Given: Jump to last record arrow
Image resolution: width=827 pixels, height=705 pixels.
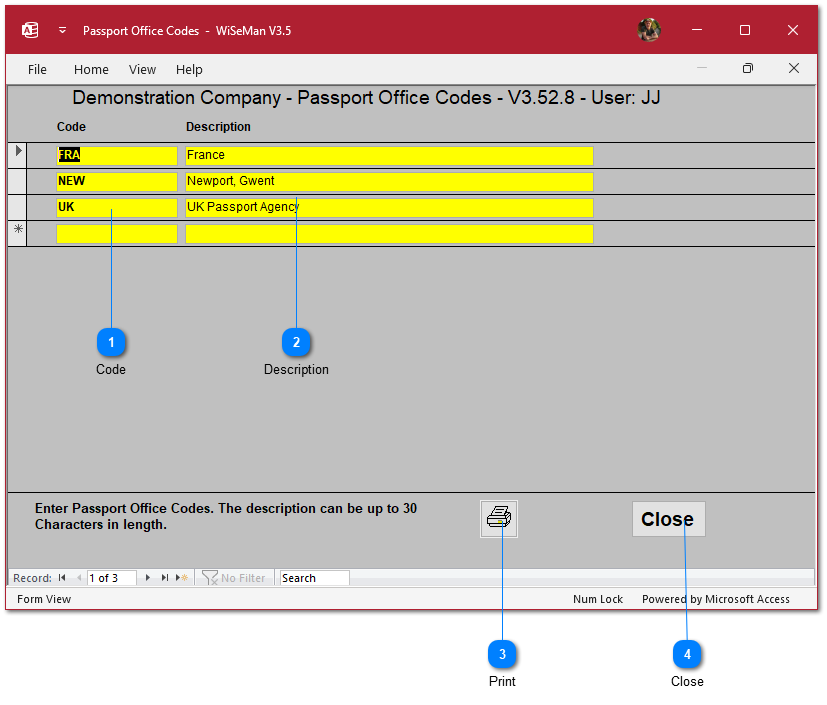Looking at the screenshot, I should pos(165,578).
